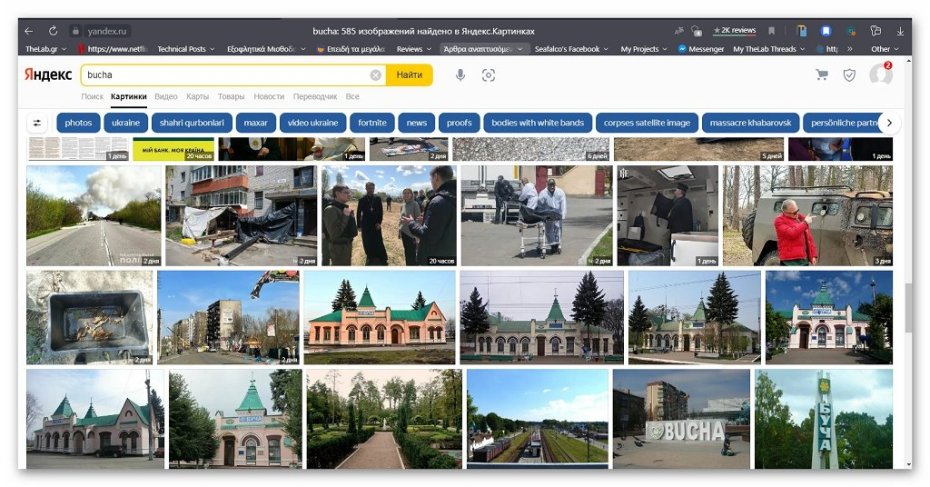Viewport: 930px width, 487px height.
Task: Go to the Яндекс logo home
Action: [48, 75]
